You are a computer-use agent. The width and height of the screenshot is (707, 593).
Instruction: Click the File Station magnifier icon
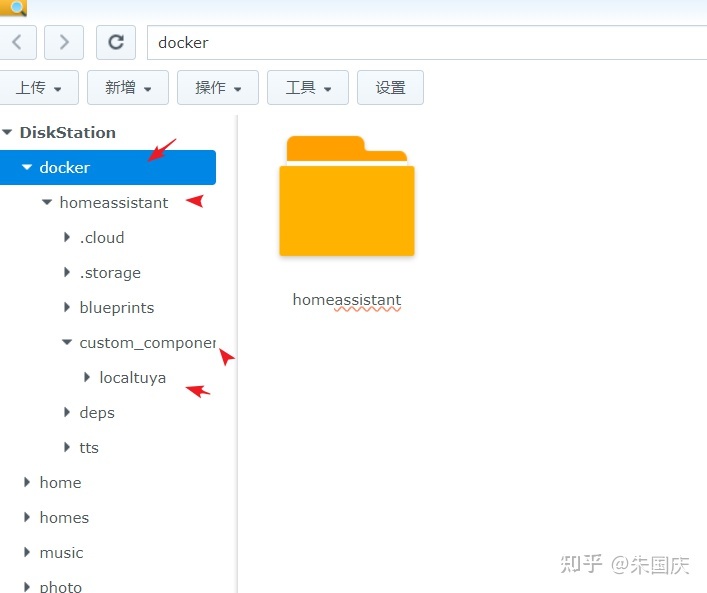tap(14, 7)
